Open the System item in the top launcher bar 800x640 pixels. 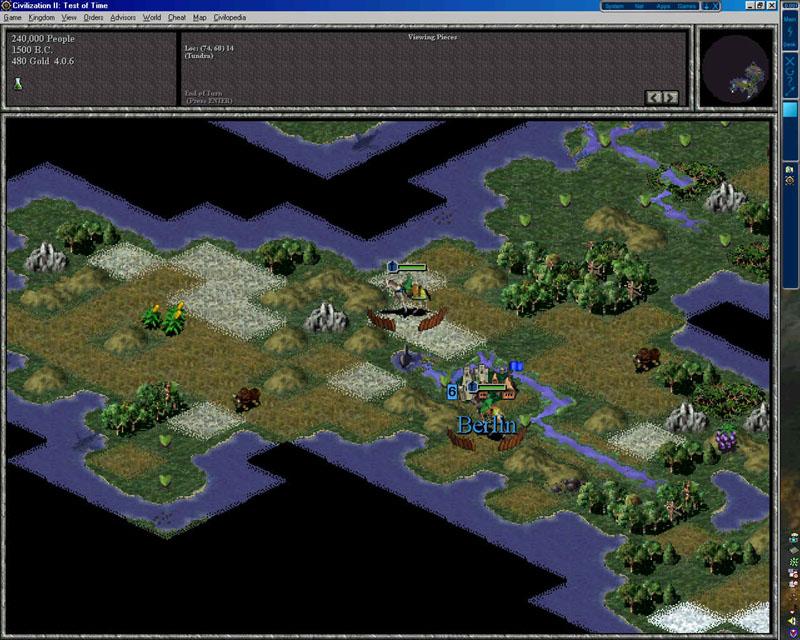coord(614,6)
